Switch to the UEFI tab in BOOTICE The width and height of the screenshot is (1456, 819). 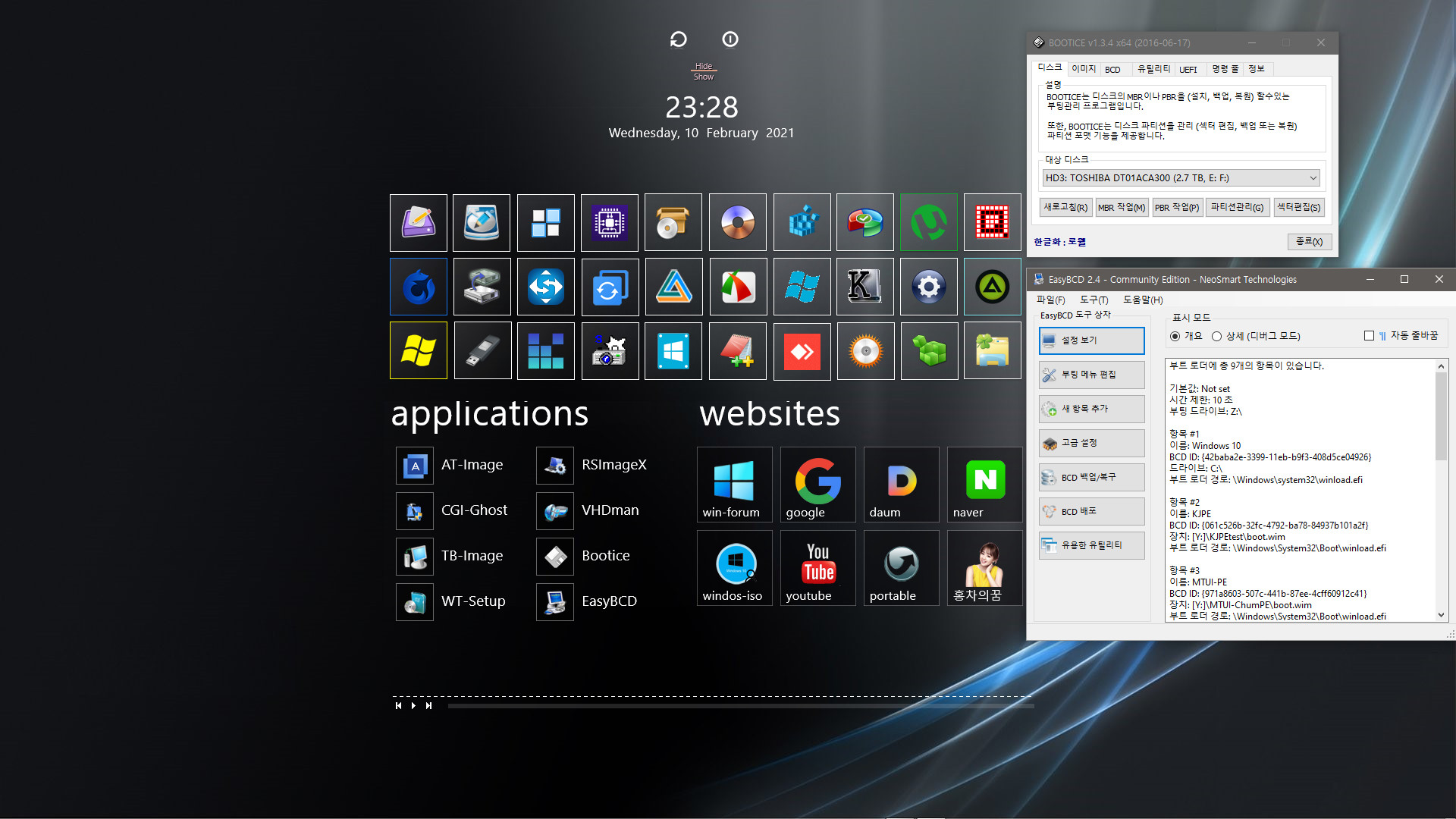(1188, 70)
